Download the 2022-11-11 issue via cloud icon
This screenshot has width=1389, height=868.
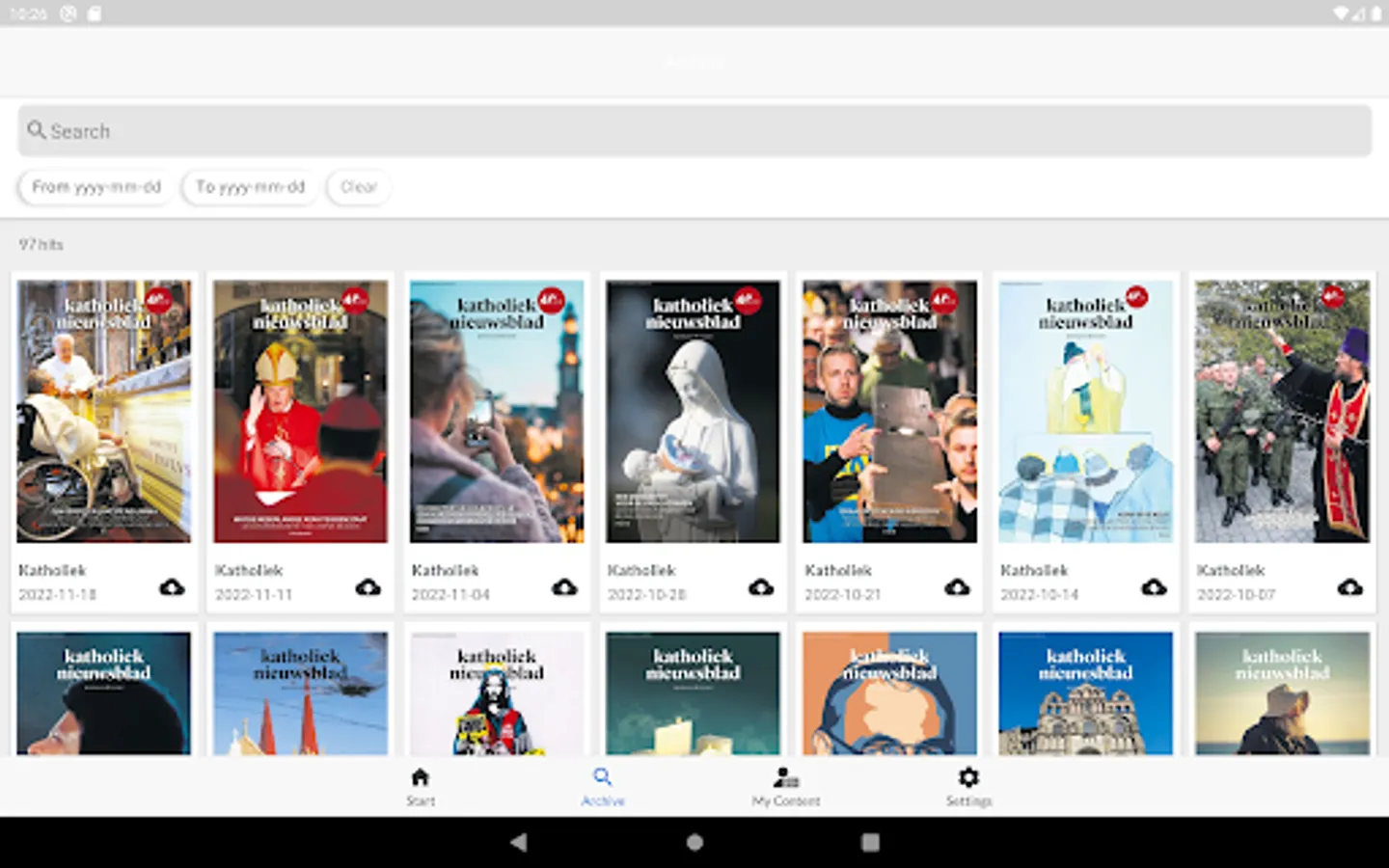click(368, 586)
